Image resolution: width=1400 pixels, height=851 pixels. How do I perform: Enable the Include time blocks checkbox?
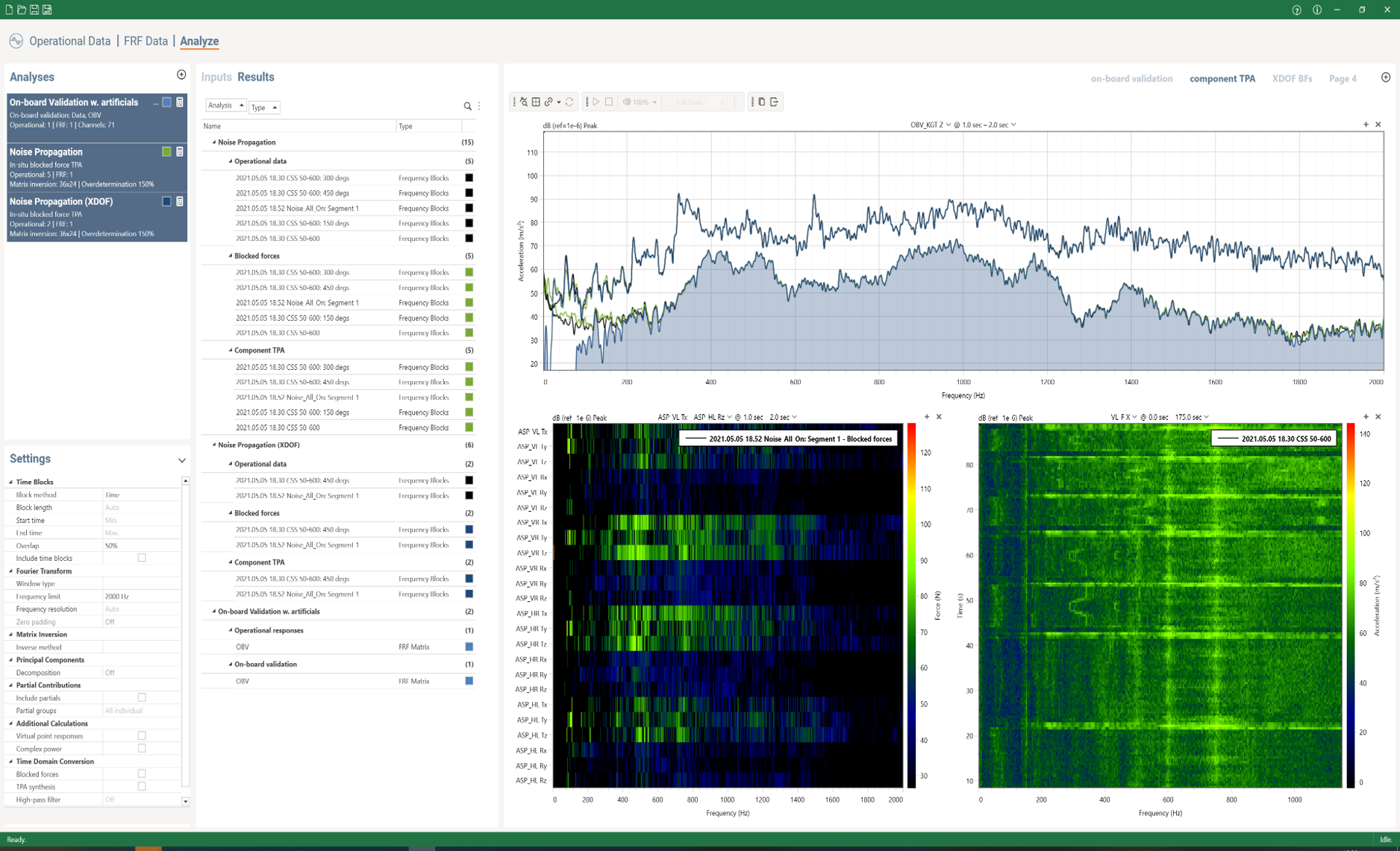click(142, 558)
